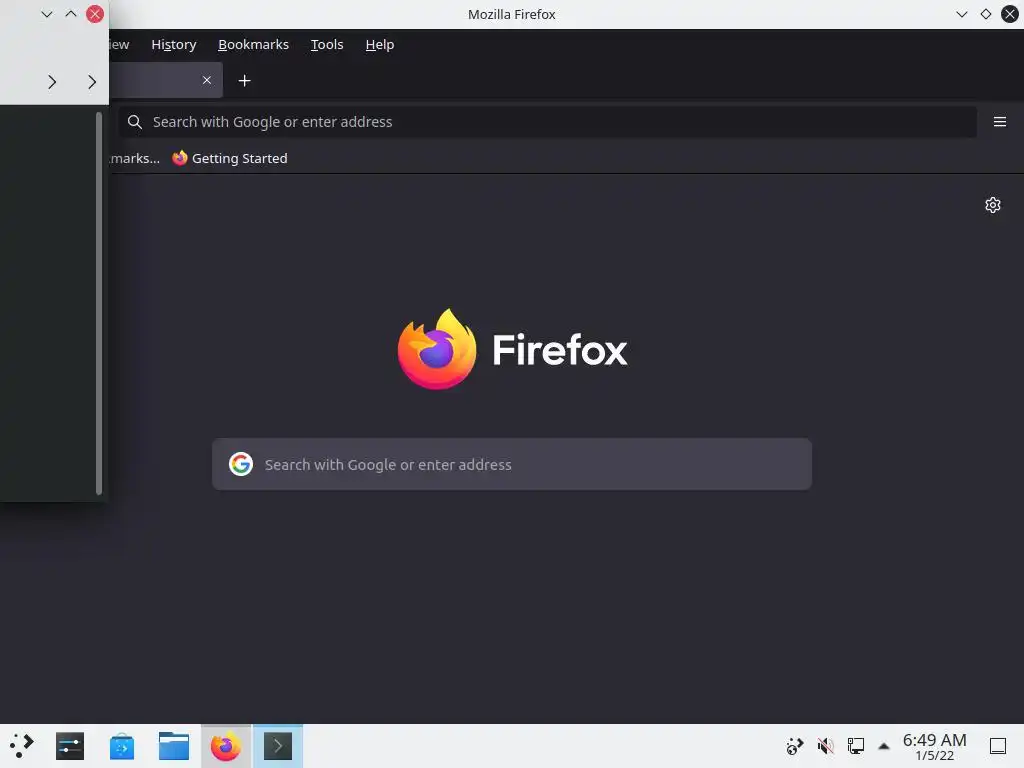Click the first right chevron in left window
The height and width of the screenshot is (768, 1024).
click(x=52, y=82)
